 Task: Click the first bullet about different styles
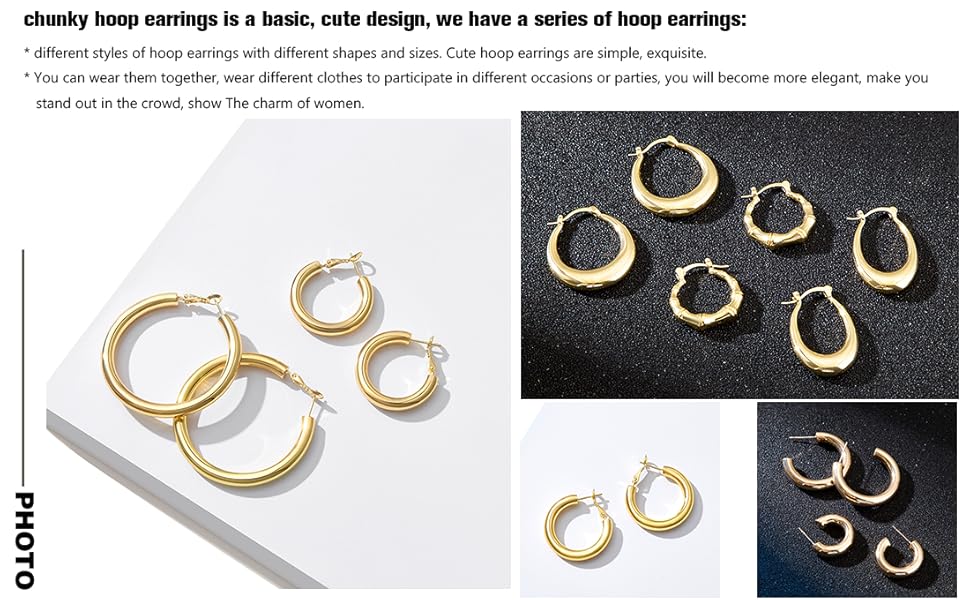(365, 53)
